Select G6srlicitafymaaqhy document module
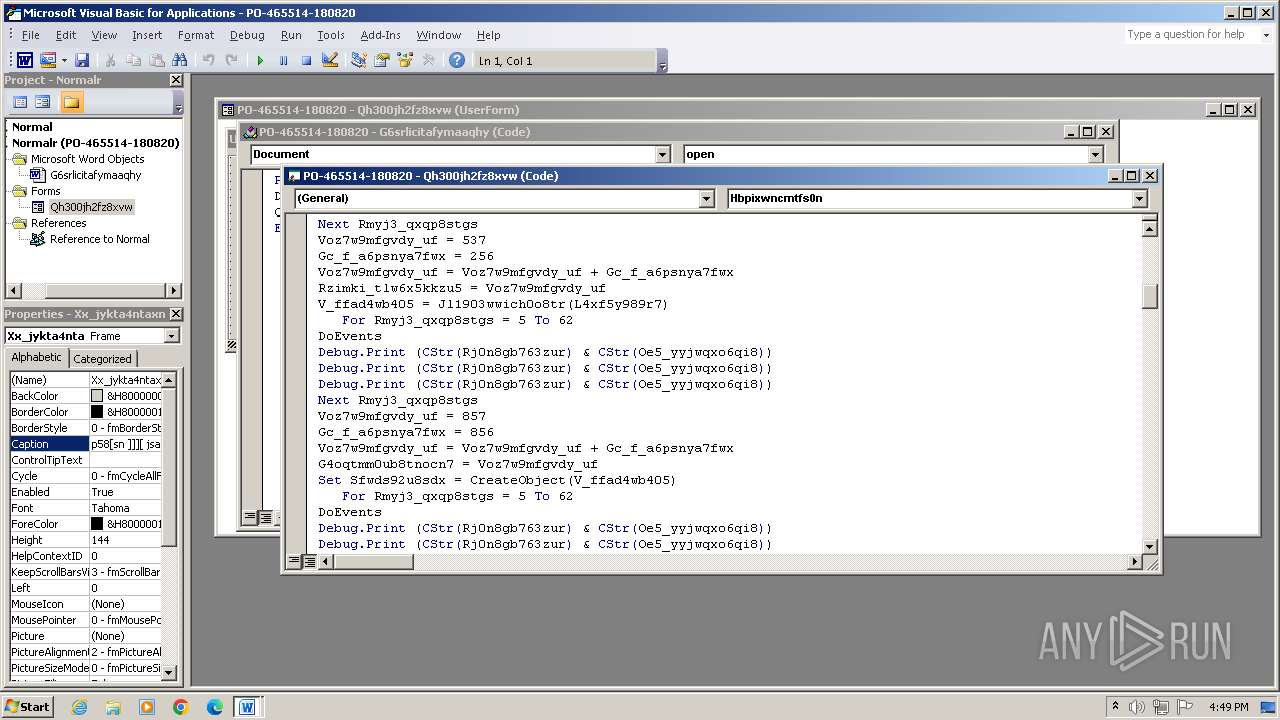Viewport: 1280px width, 720px height. tap(96, 175)
